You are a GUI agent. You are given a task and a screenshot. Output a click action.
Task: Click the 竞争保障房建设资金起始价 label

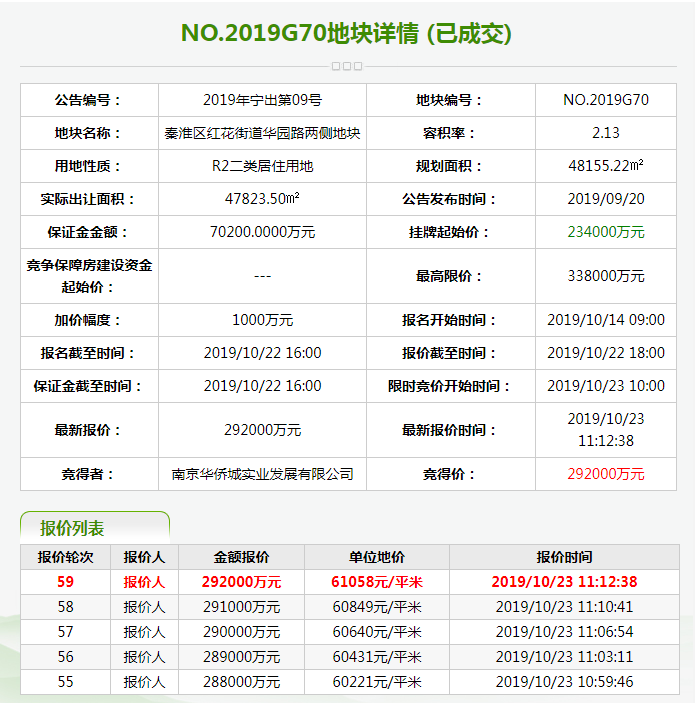[x=89, y=276]
